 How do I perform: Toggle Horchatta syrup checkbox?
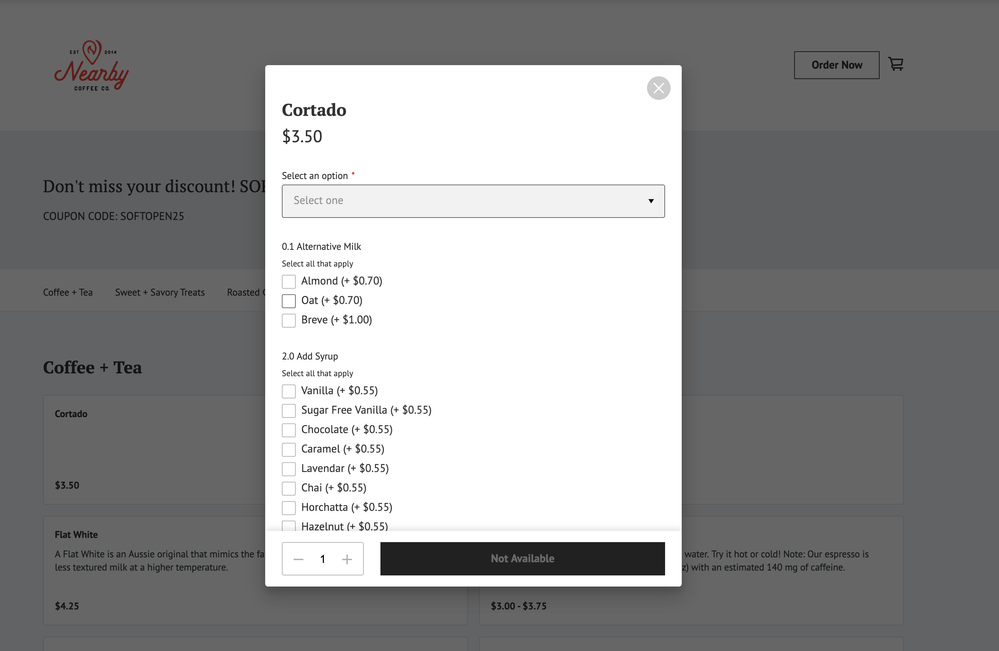click(x=289, y=508)
